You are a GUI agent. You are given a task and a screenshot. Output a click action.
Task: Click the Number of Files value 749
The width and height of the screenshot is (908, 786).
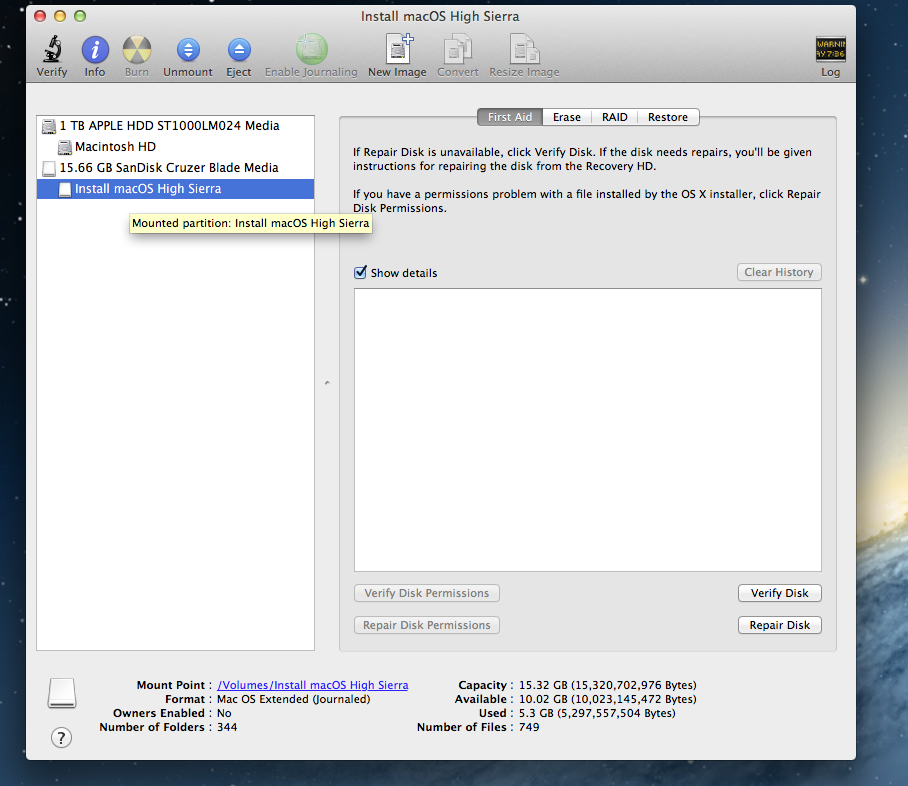[x=529, y=727]
